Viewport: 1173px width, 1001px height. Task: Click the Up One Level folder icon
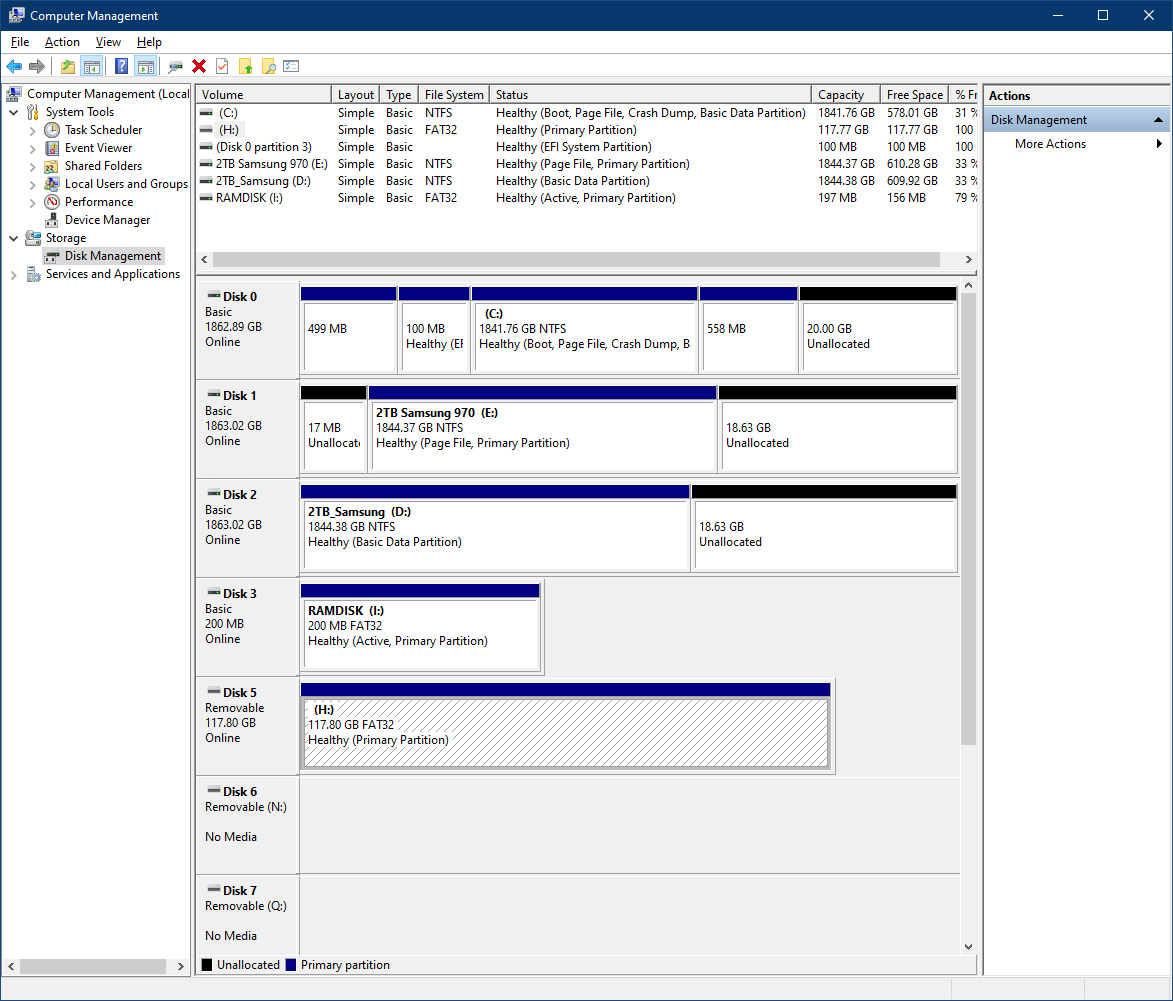pyautogui.click(x=67, y=66)
